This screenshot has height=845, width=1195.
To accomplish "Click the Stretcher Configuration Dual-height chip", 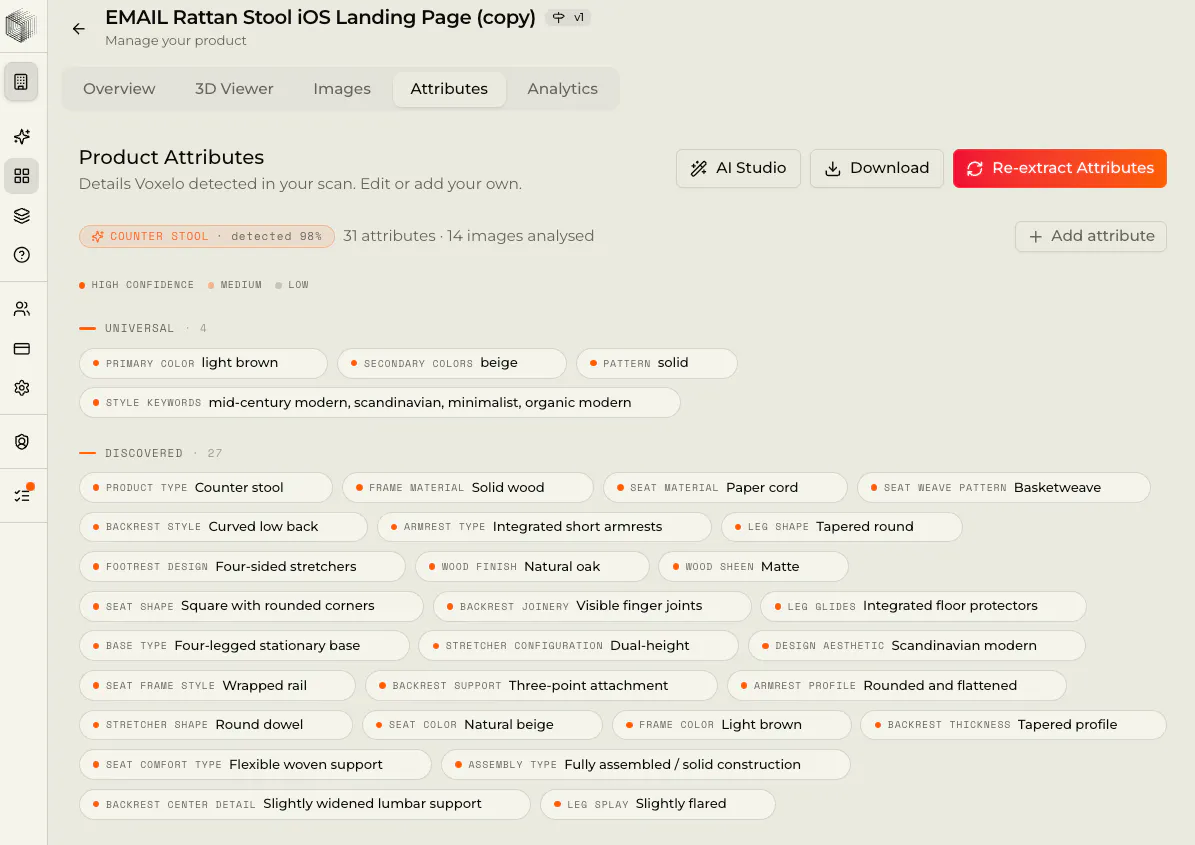I will point(578,646).
